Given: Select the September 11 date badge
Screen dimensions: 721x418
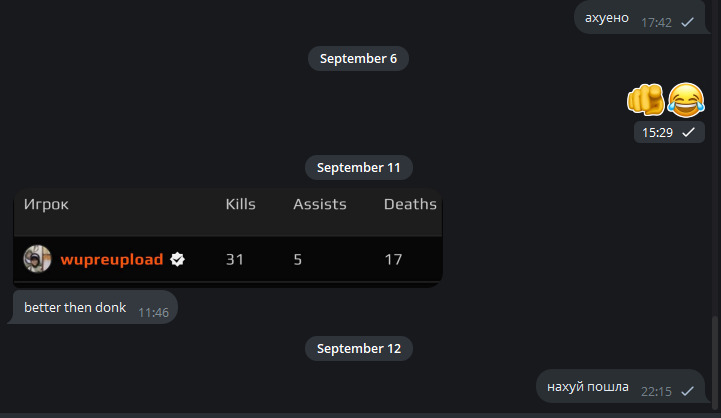Looking at the screenshot, I should [358, 168].
